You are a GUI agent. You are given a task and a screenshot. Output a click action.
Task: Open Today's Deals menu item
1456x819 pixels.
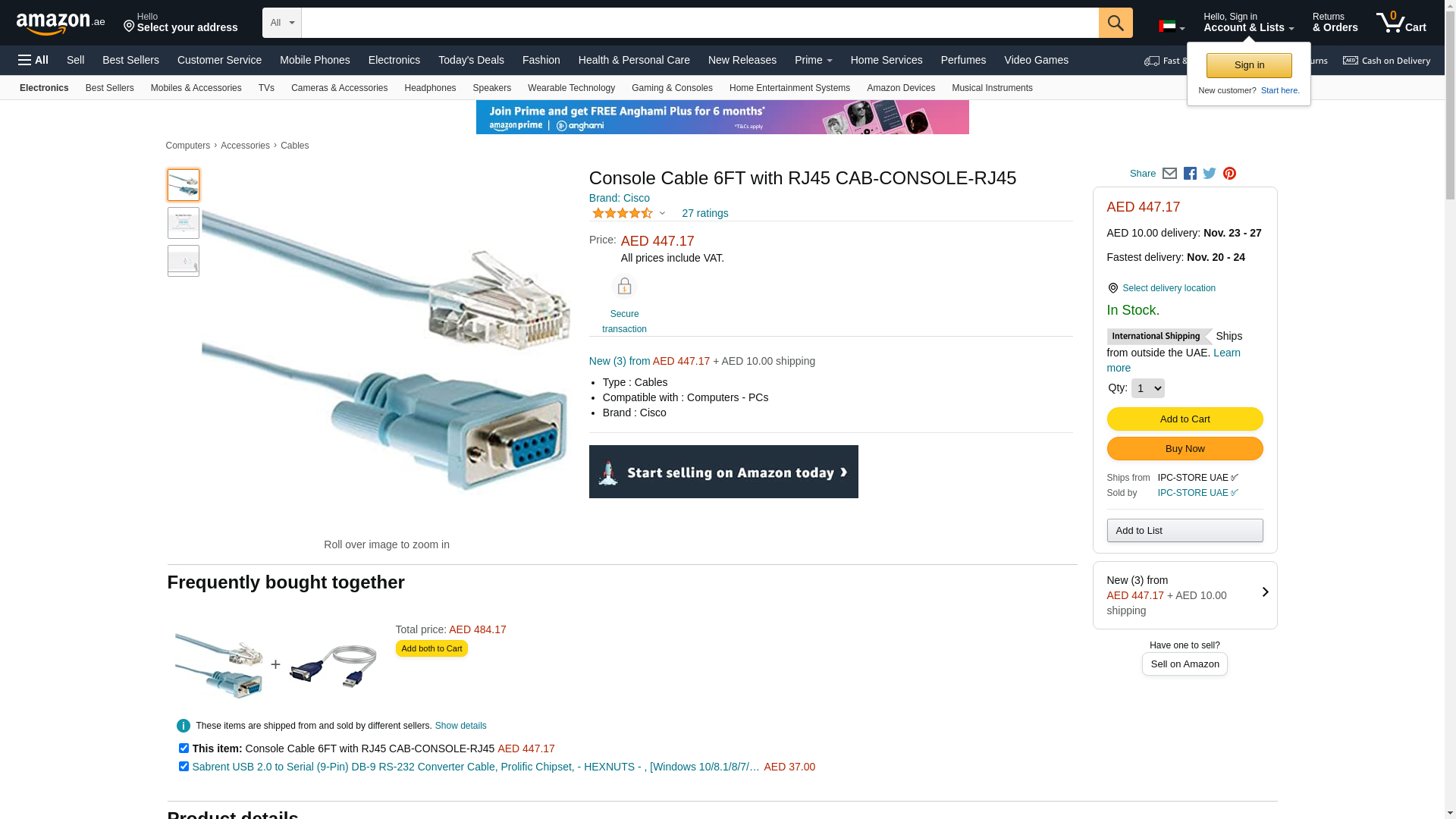pos(471,60)
